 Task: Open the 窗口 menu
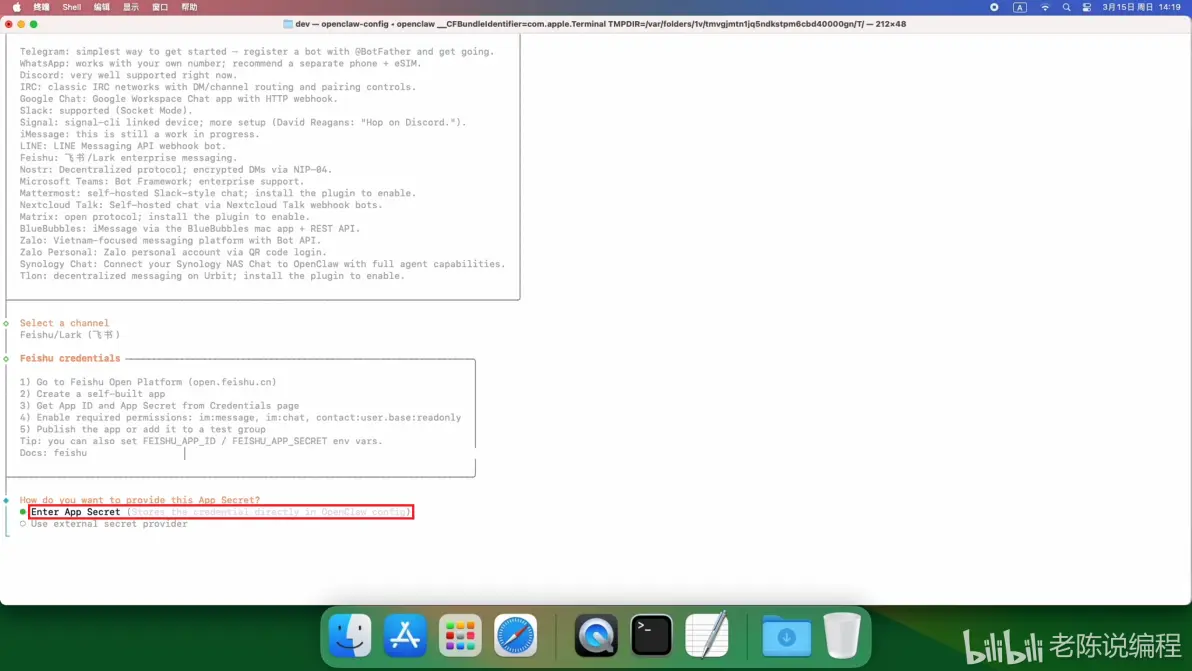click(x=160, y=7)
